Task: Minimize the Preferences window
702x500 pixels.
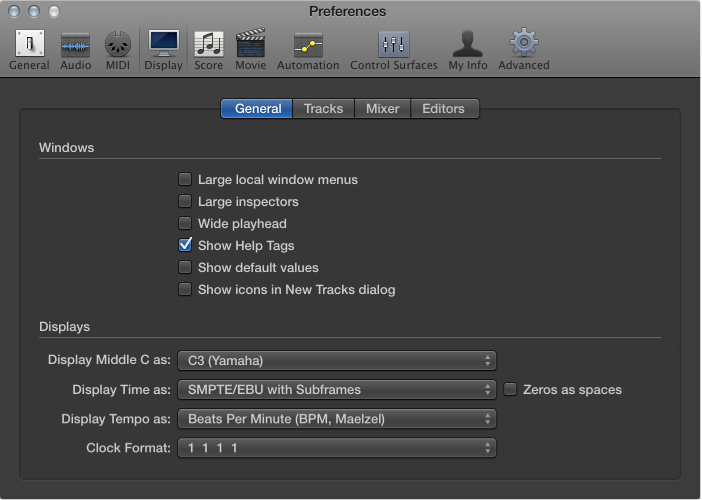Action: click(34, 11)
